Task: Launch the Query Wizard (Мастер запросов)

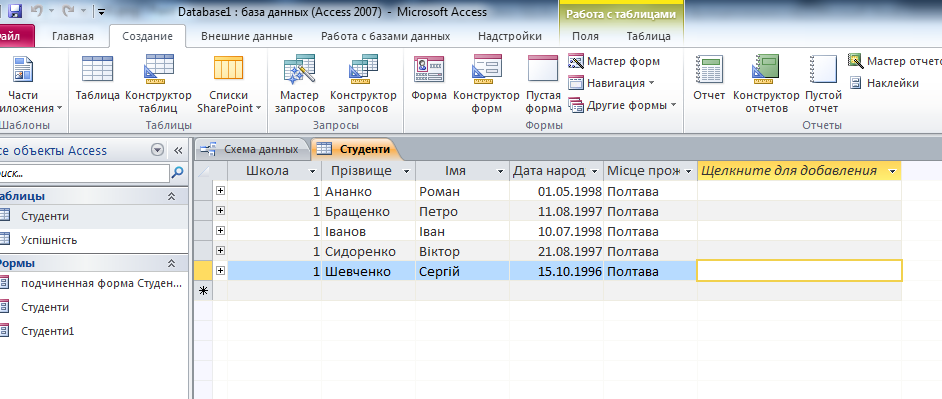Action: (x=299, y=84)
